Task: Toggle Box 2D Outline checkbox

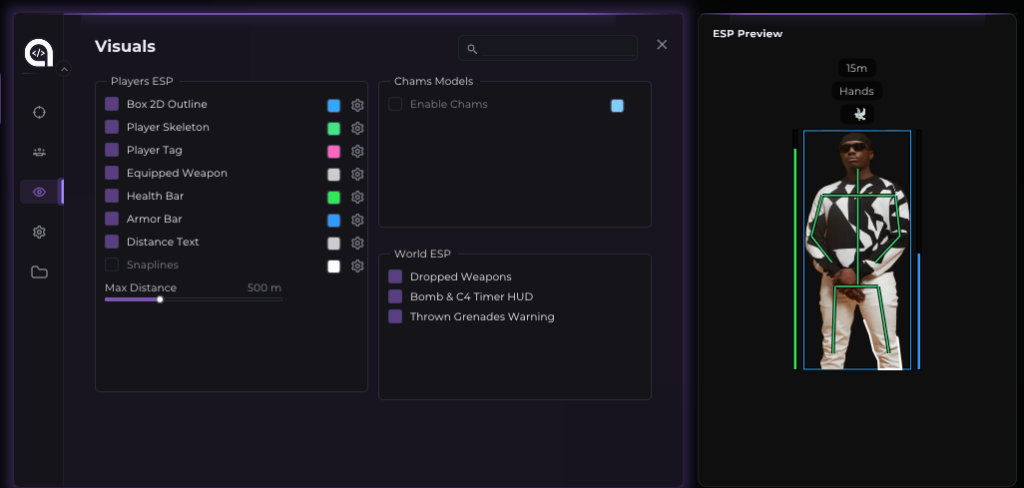Action: click(112, 104)
